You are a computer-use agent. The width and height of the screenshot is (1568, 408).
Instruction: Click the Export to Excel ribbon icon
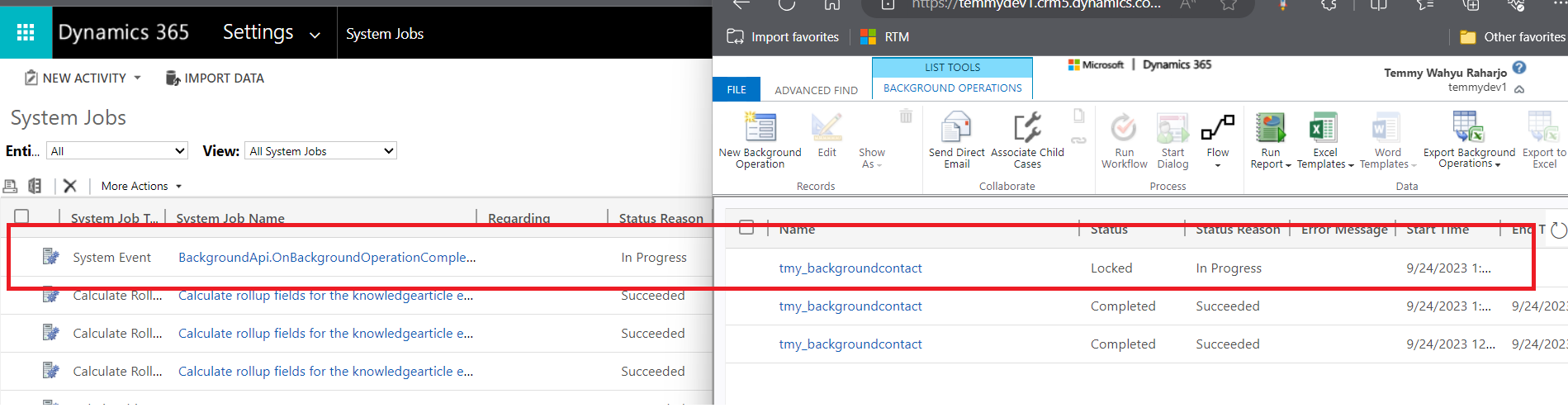click(1543, 128)
